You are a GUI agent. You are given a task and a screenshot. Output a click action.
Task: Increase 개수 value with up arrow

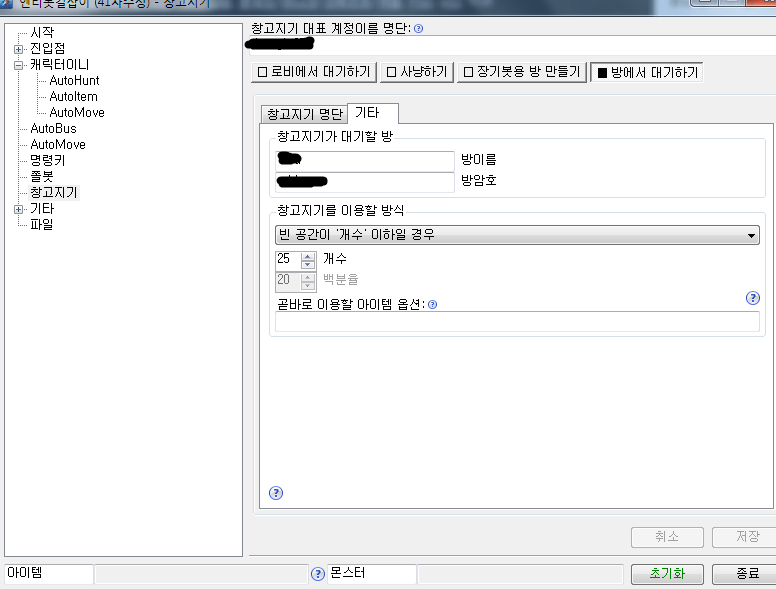coord(307,254)
